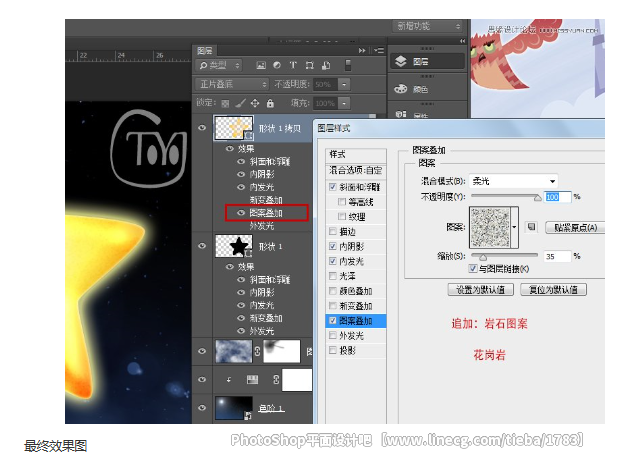639x459 pixels.
Task: Select 混合选项:自定 in Layer Style list
Action: tap(356, 170)
